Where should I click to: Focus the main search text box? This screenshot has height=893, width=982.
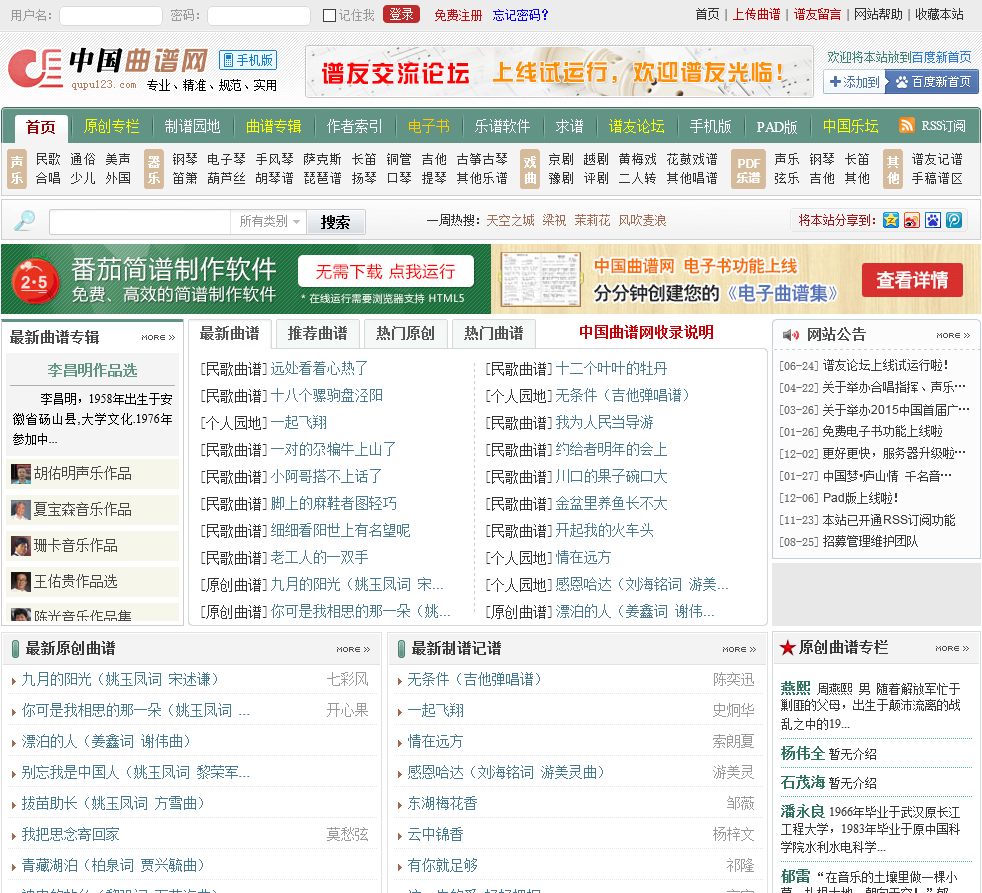[140, 222]
